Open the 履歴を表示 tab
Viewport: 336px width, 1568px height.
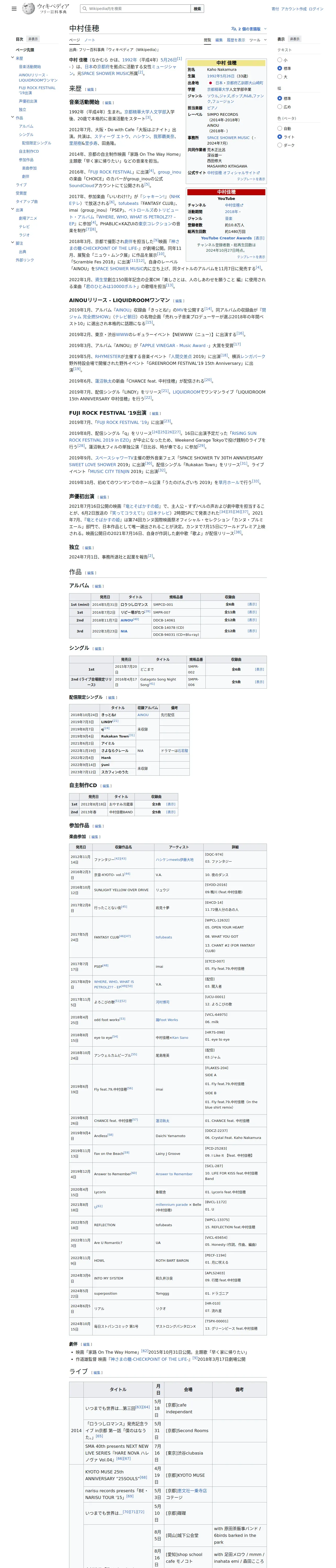236,40
